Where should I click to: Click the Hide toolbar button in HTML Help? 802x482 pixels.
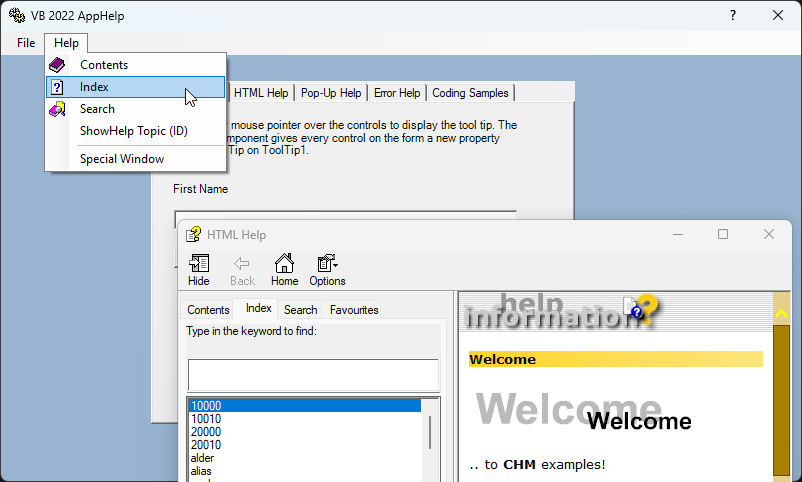pos(198,270)
